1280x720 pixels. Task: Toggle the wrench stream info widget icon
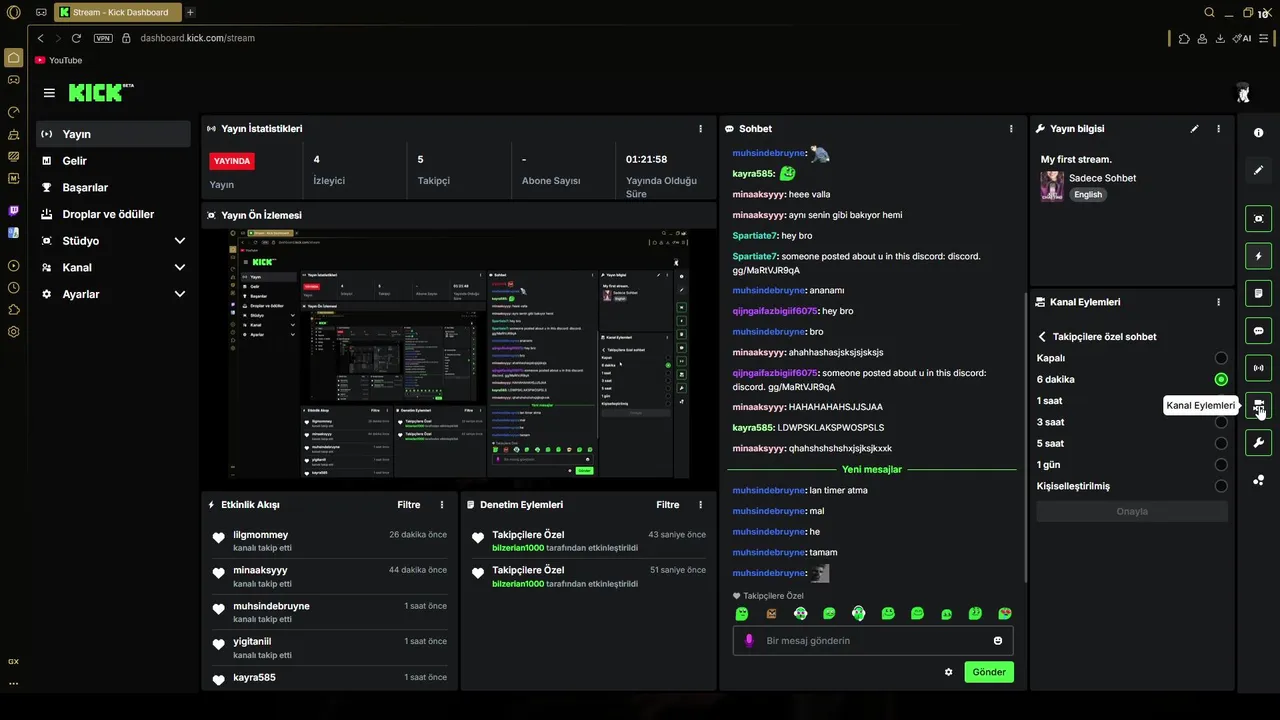click(1258, 442)
